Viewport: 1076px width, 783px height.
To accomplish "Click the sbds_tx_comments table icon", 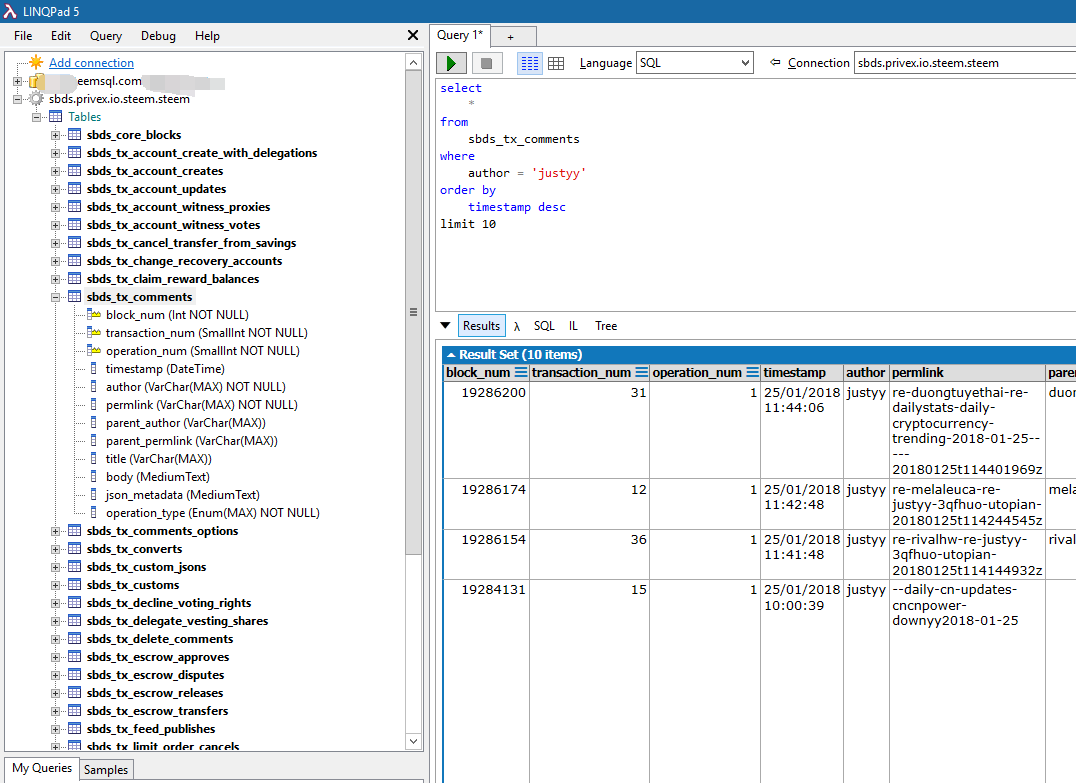I will pyautogui.click(x=74, y=296).
